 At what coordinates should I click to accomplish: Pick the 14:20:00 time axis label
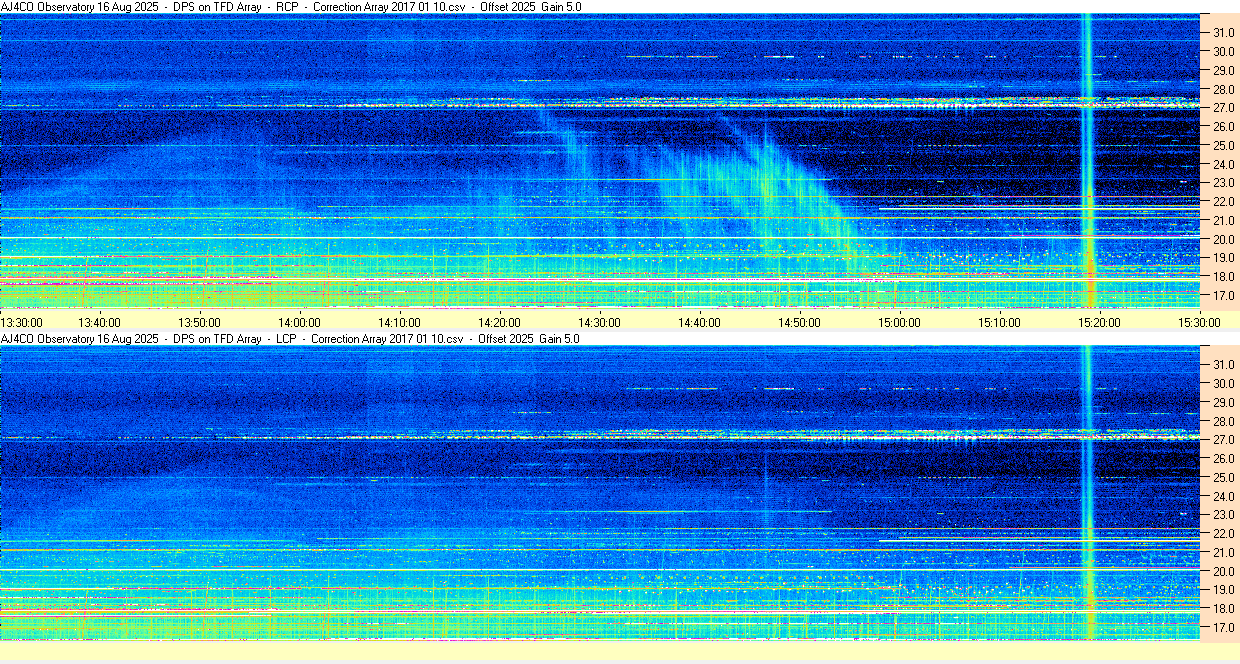click(499, 322)
